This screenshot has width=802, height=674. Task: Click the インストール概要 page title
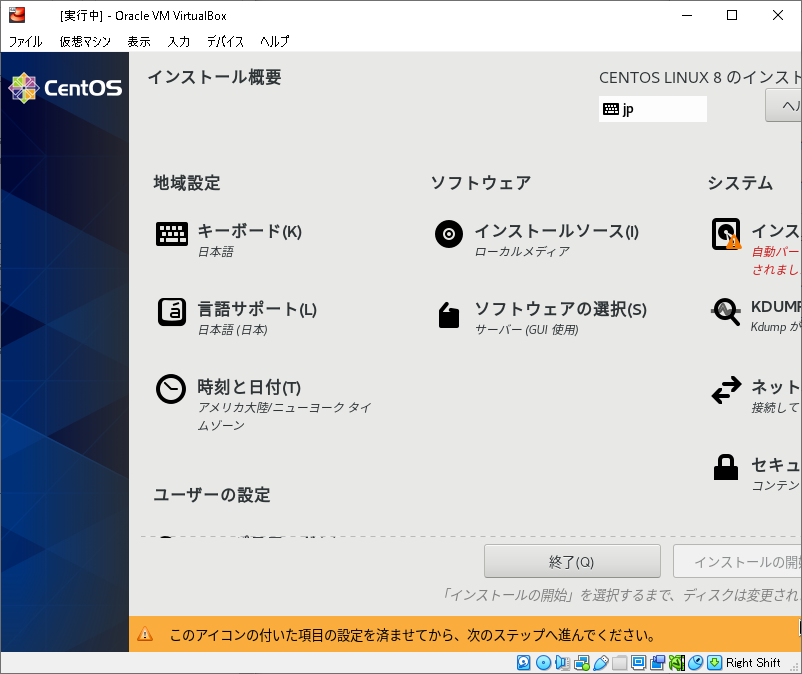click(x=215, y=77)
